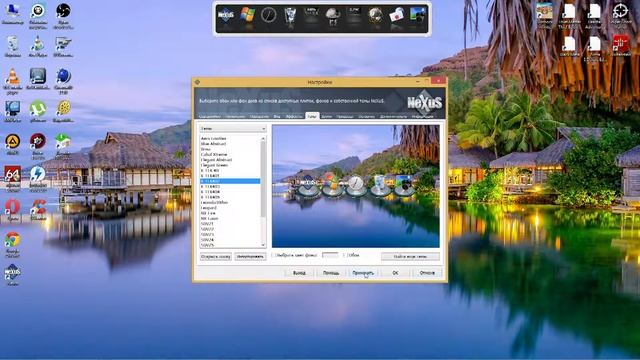Switch to the 'Звуки' tab

pos(327,116)
